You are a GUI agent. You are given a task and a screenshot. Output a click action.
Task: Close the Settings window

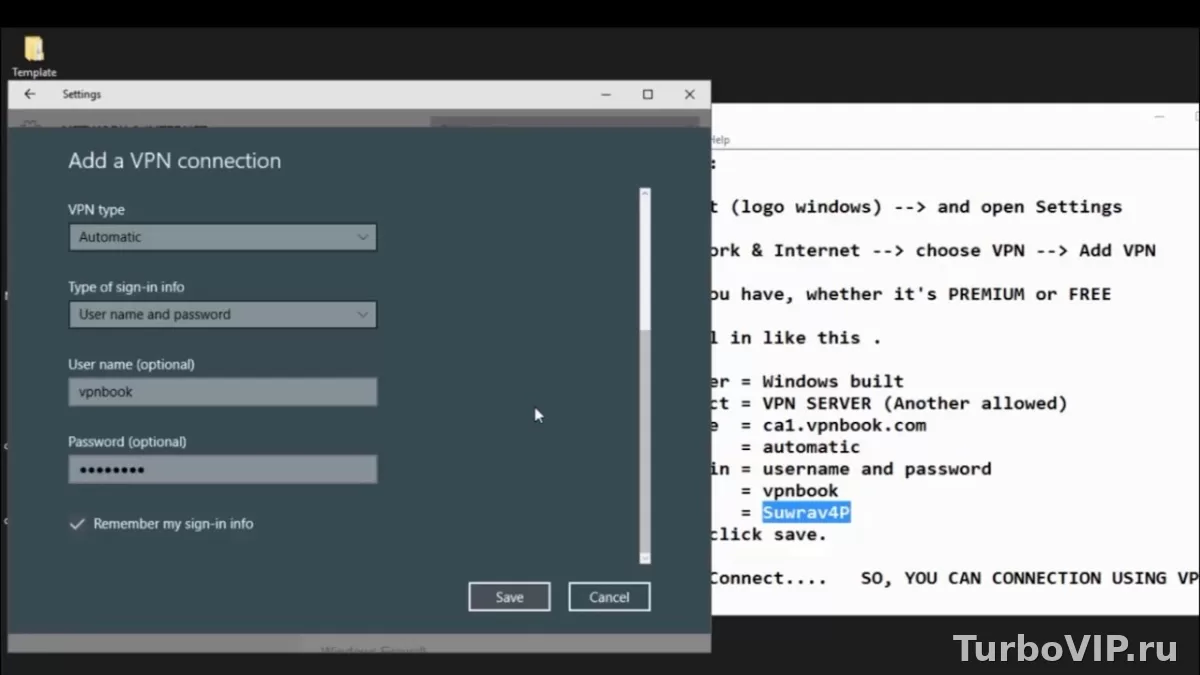tap(689, 94)
